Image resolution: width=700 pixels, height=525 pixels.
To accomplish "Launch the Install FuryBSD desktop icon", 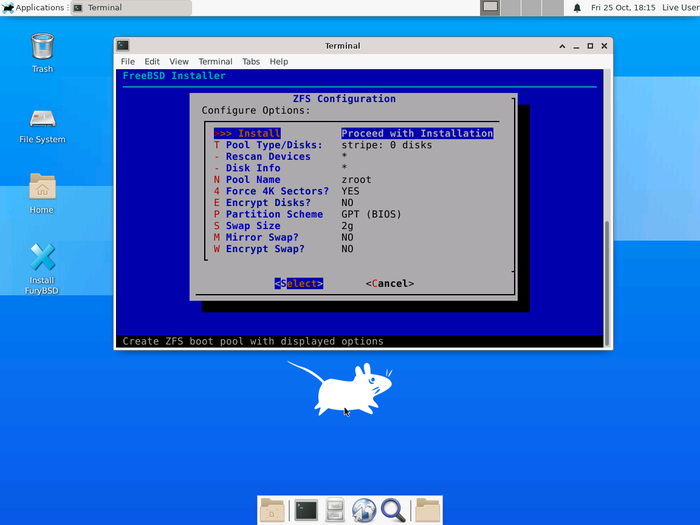I will point(42,268).
